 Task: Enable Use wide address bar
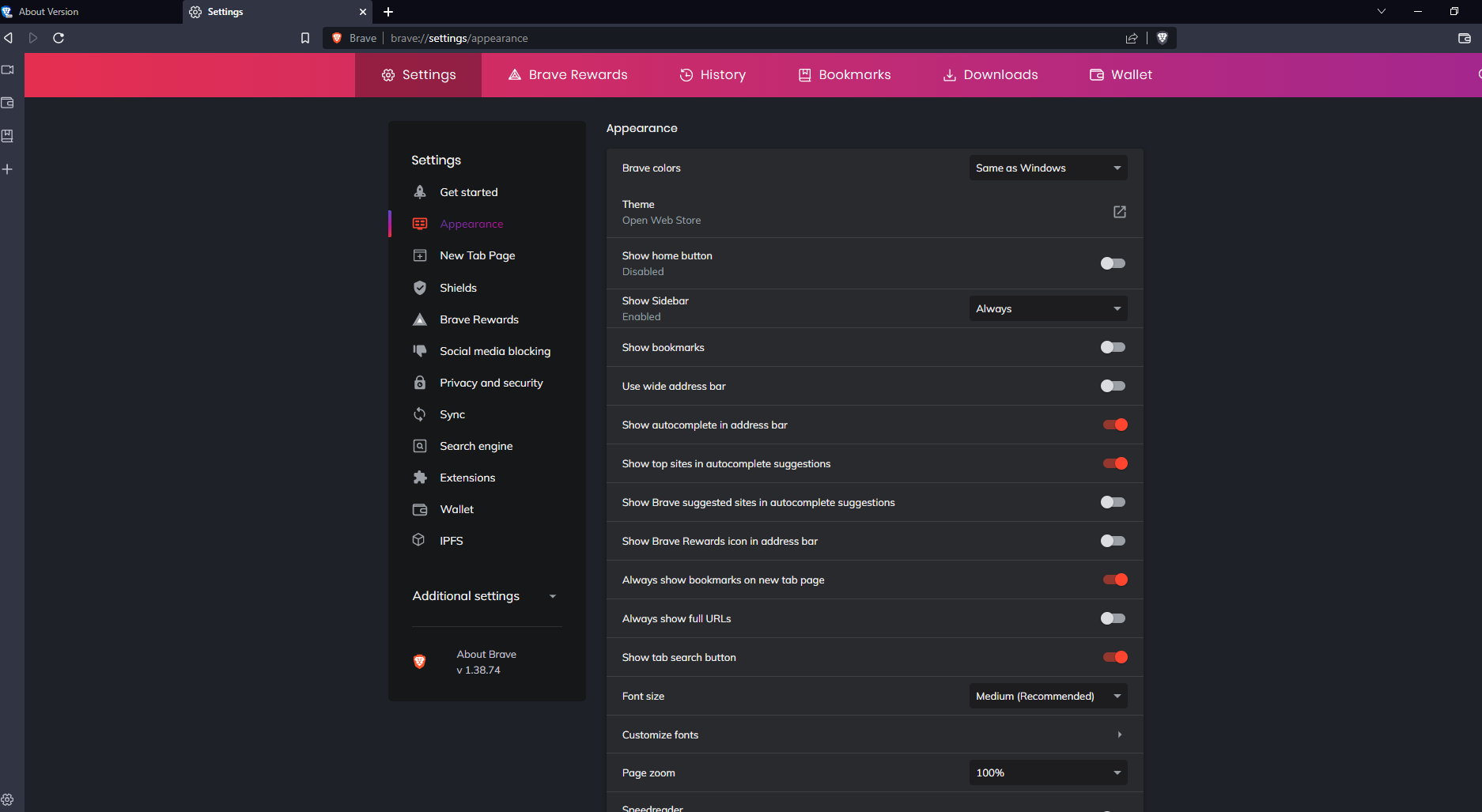tap(1113, 386)
